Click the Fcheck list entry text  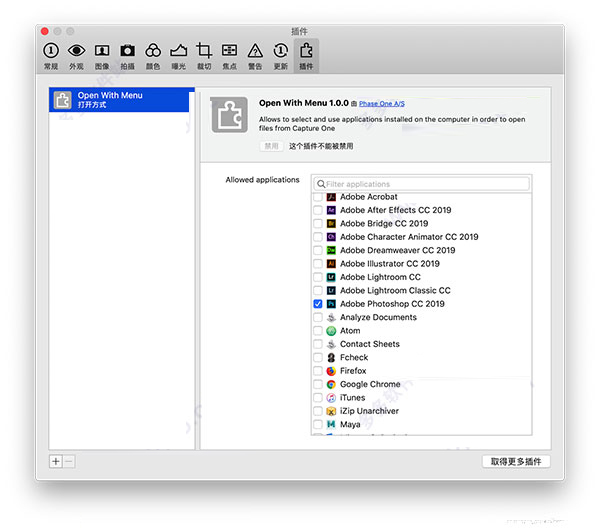click(354, 357)
